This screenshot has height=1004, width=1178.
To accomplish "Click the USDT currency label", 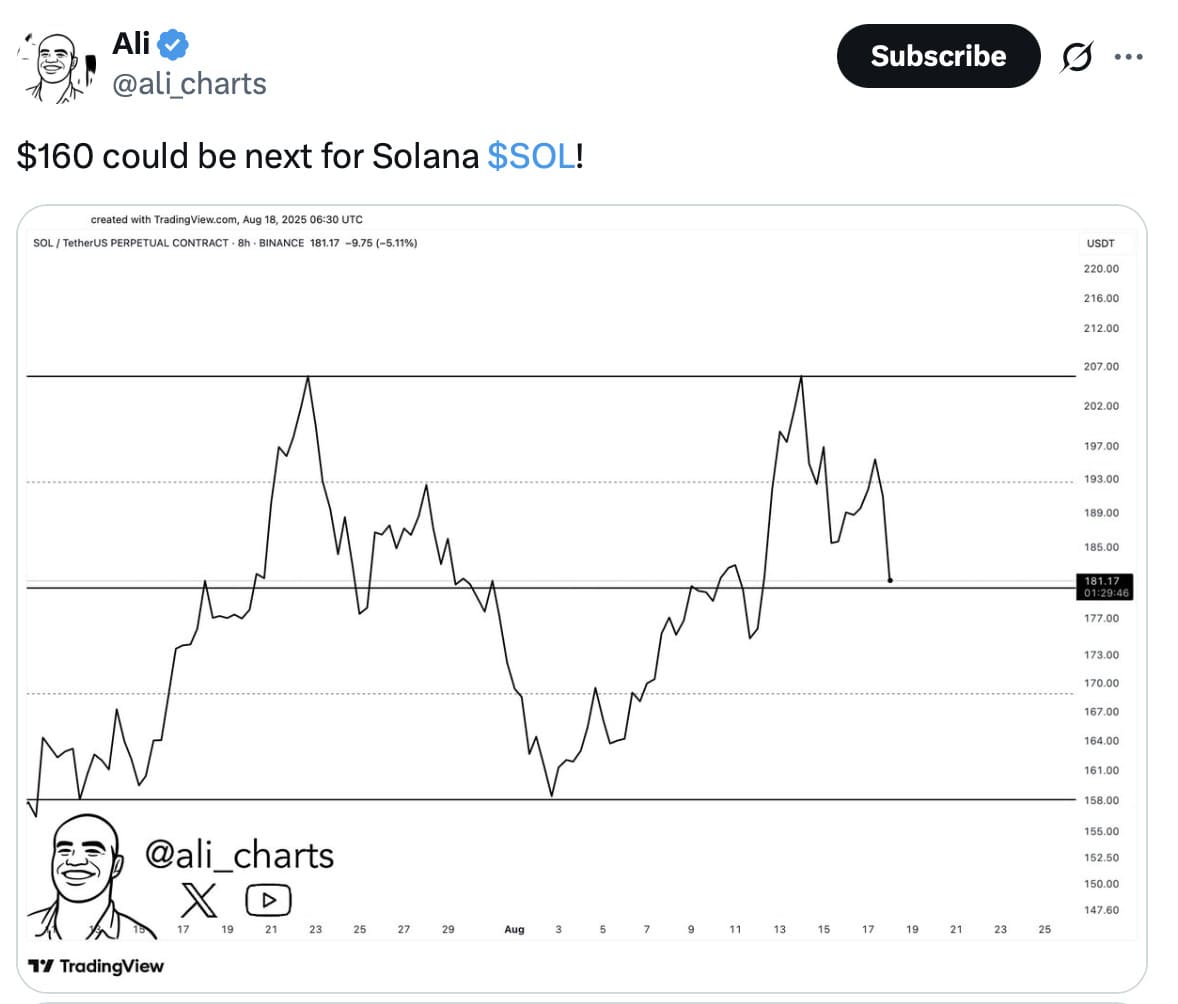I will tap(1100, 243).
